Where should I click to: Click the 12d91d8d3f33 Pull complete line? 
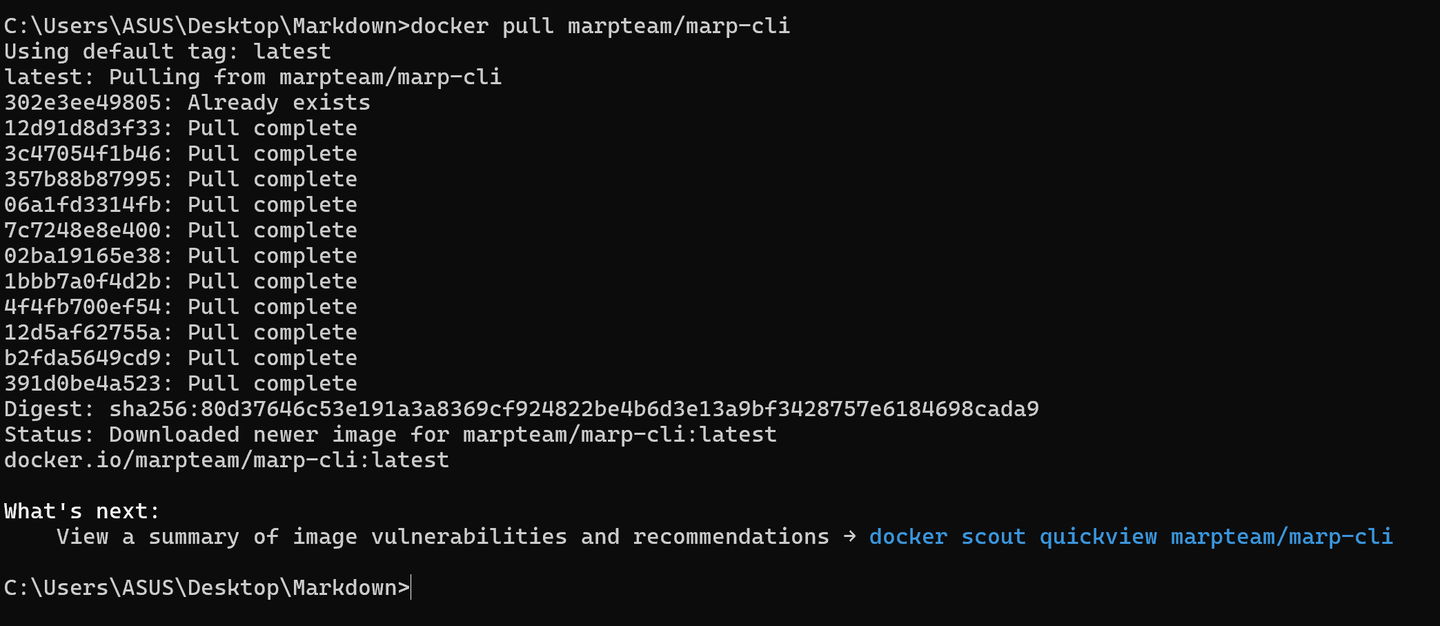pyautogui.click(x=180, y=128)
